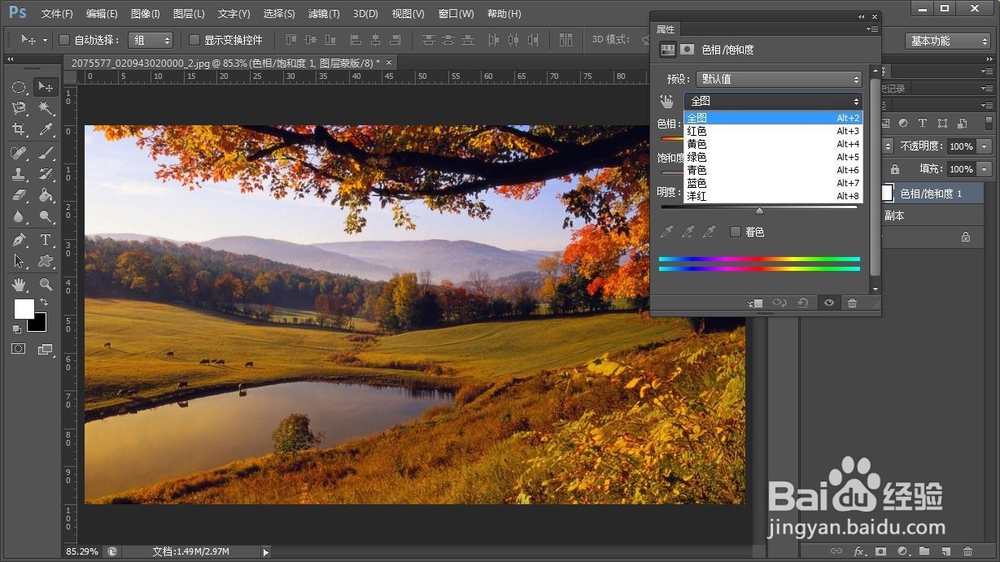
Task: Select the Blur tool
Action: [x=18, y=217]
